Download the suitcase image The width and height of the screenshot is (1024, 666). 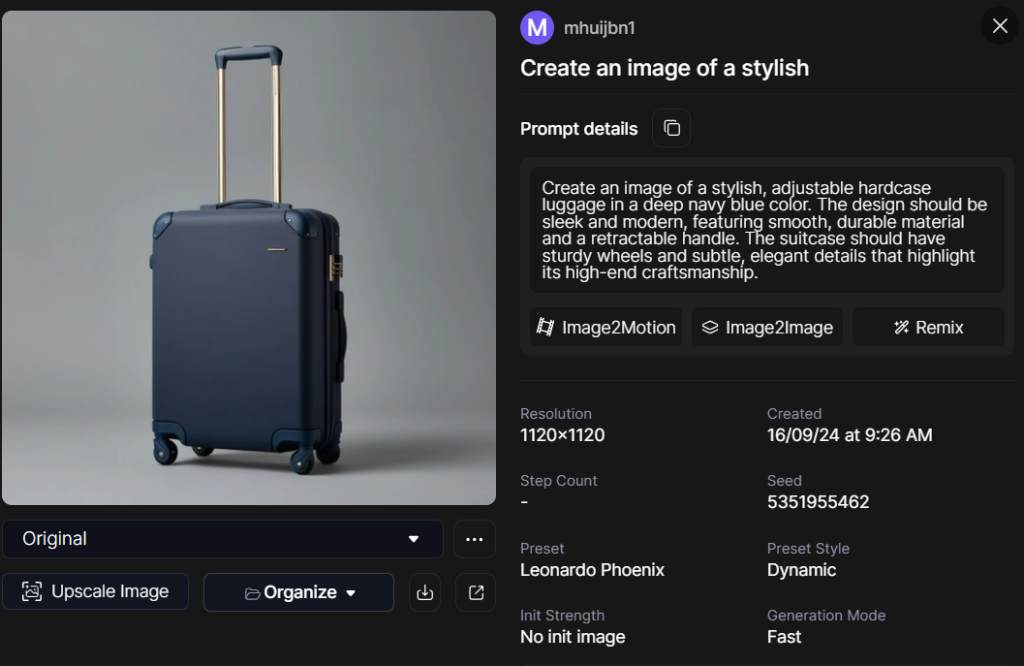point(425,592)
